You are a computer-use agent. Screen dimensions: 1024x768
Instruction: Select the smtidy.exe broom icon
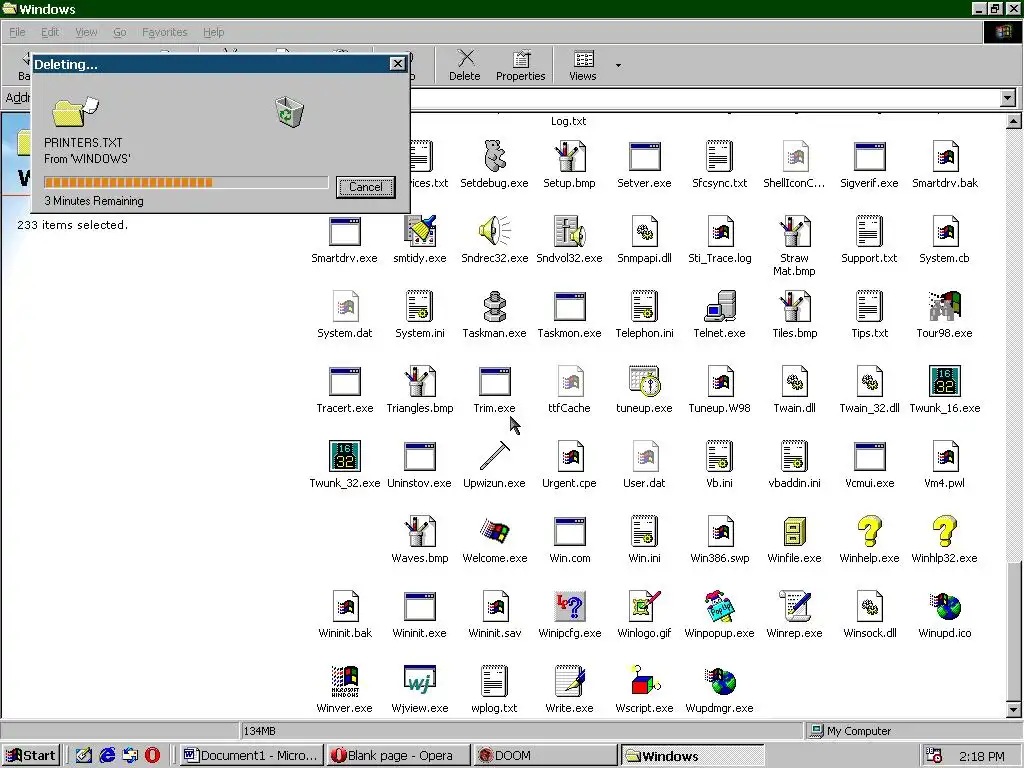point(420,231)
